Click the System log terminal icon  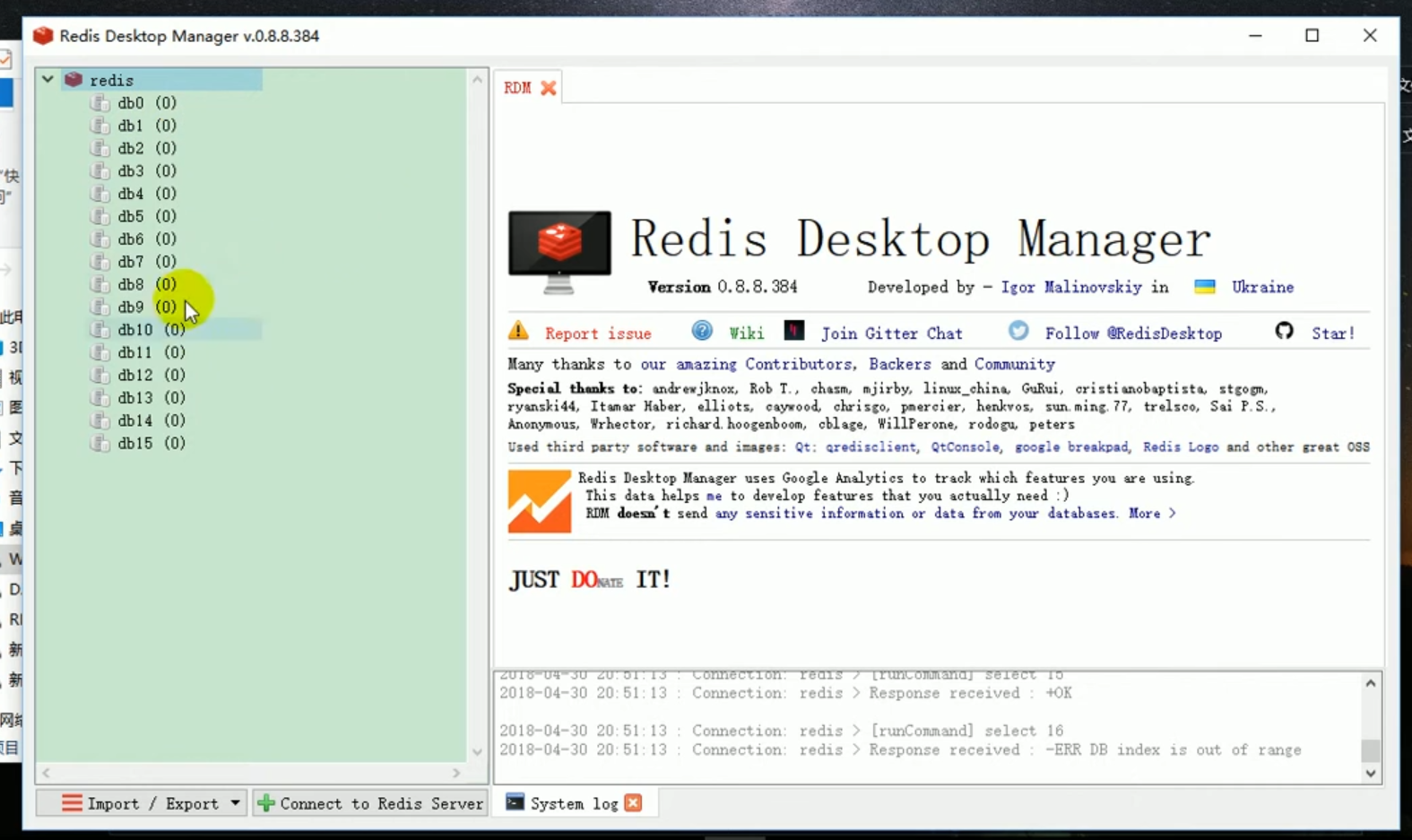pos(515,802)
